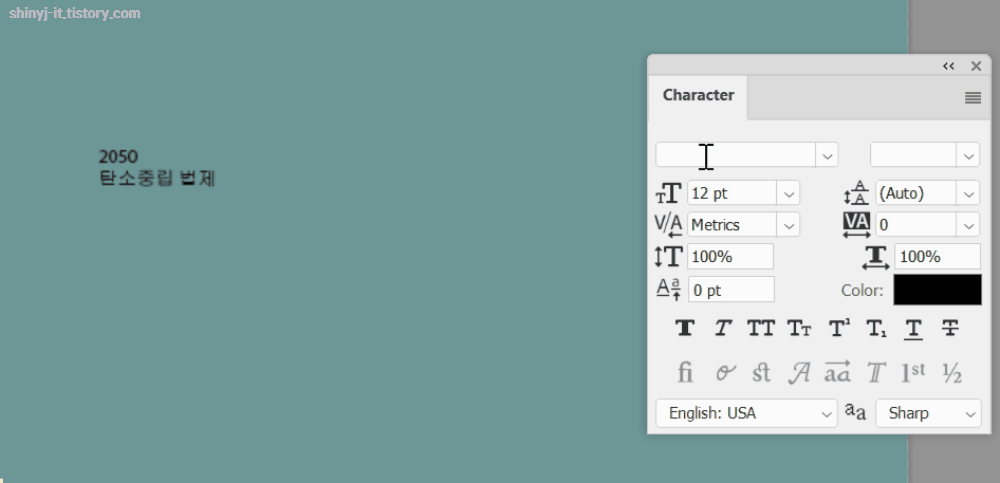The height and width of the screenshot is (483, 1000).
Task: Click the font size icon
Action: [x=668, y=193]
